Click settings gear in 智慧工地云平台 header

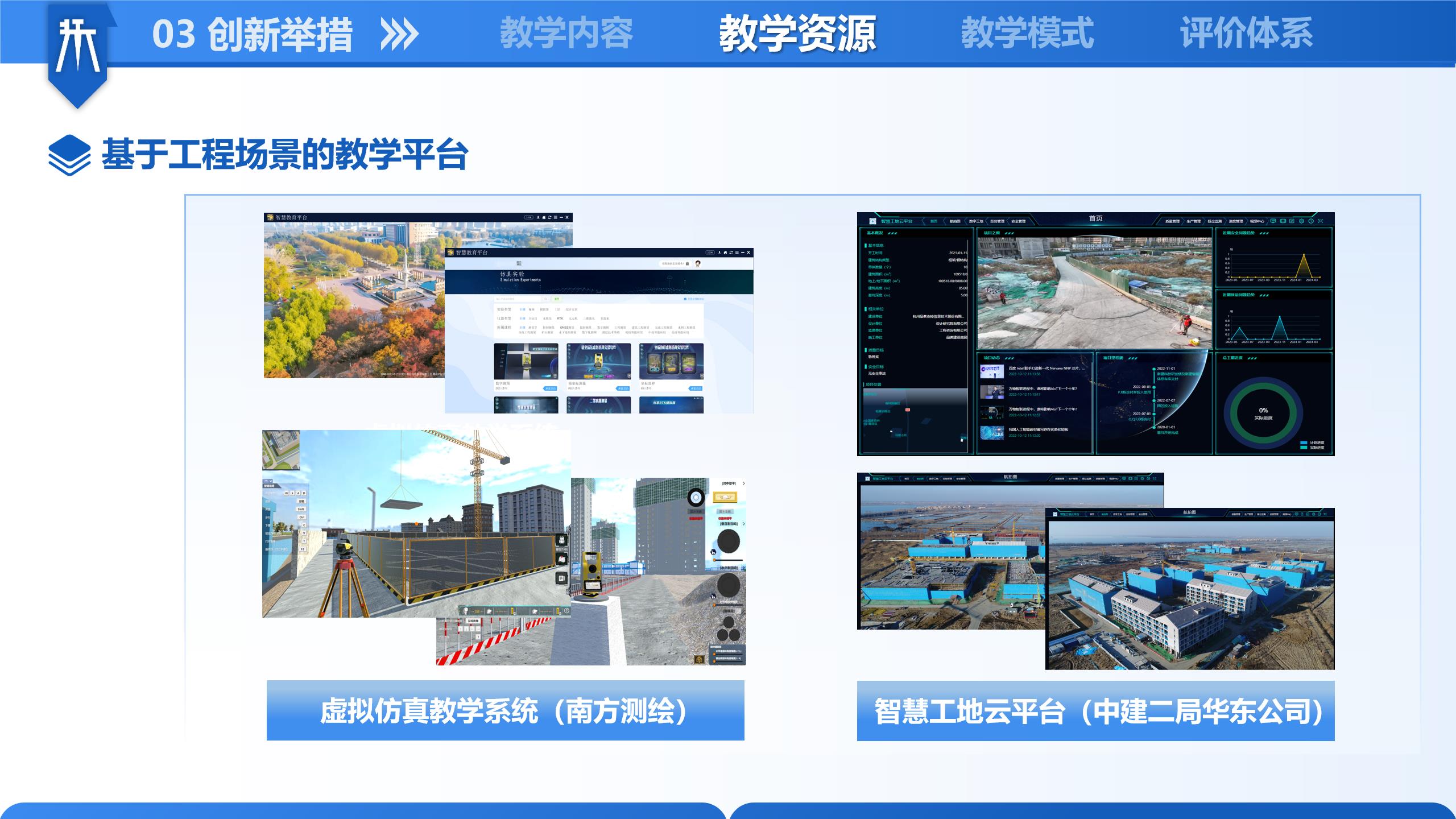coord(1301,221)
